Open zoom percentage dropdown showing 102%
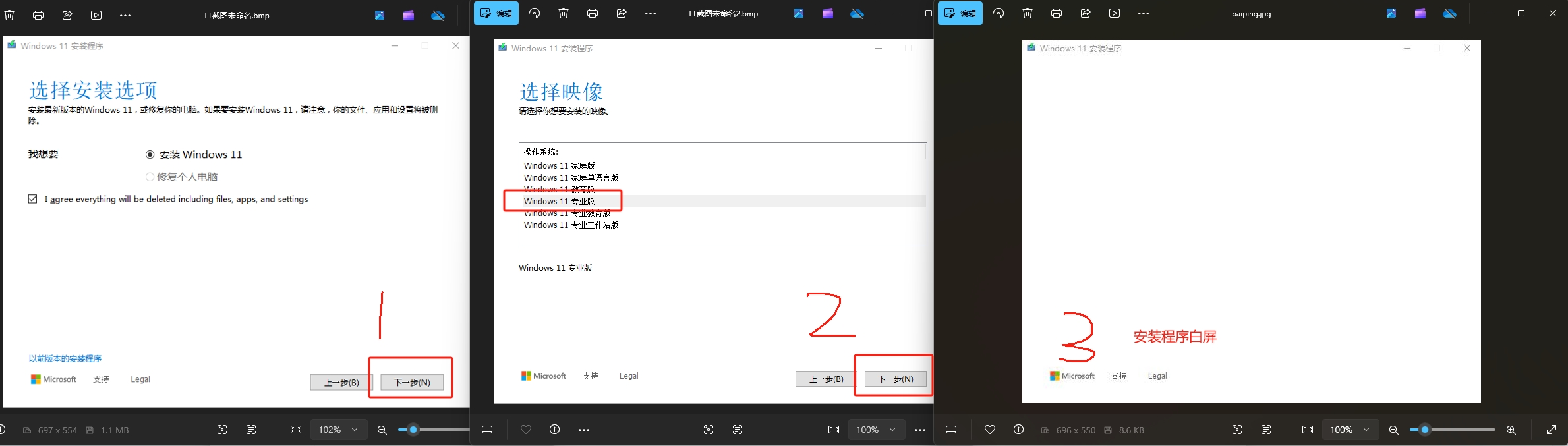This screenshot has width=1568, height=446. tap(339, 430)
